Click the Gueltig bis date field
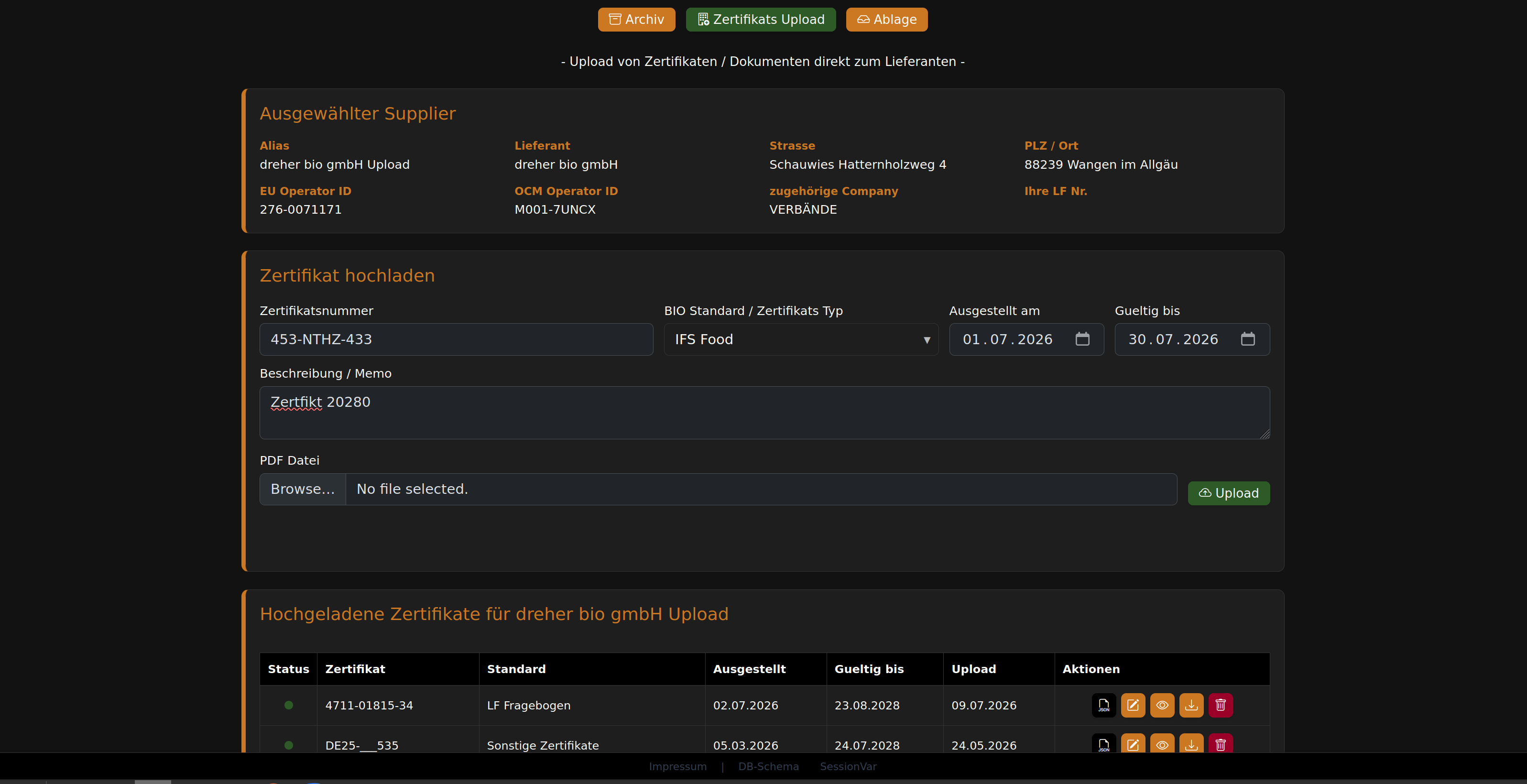 (1192, 339)
